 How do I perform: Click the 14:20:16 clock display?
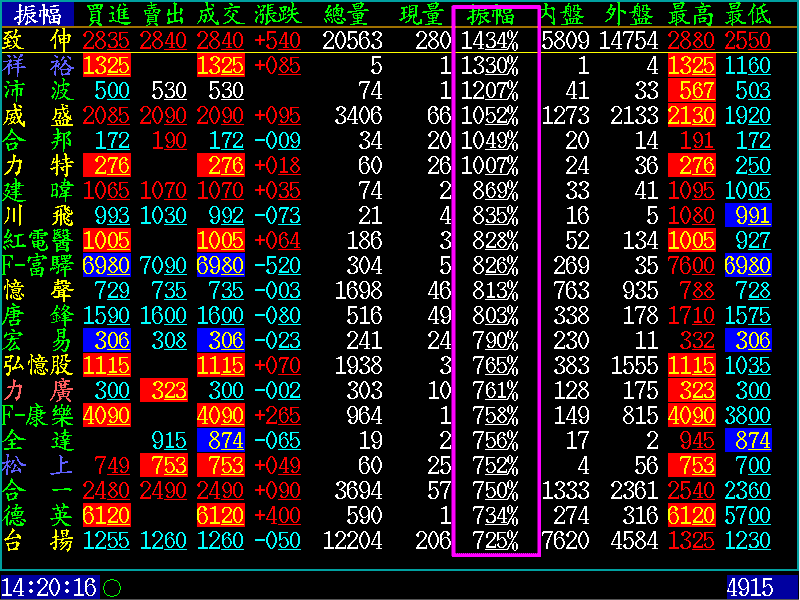point(48,587)
